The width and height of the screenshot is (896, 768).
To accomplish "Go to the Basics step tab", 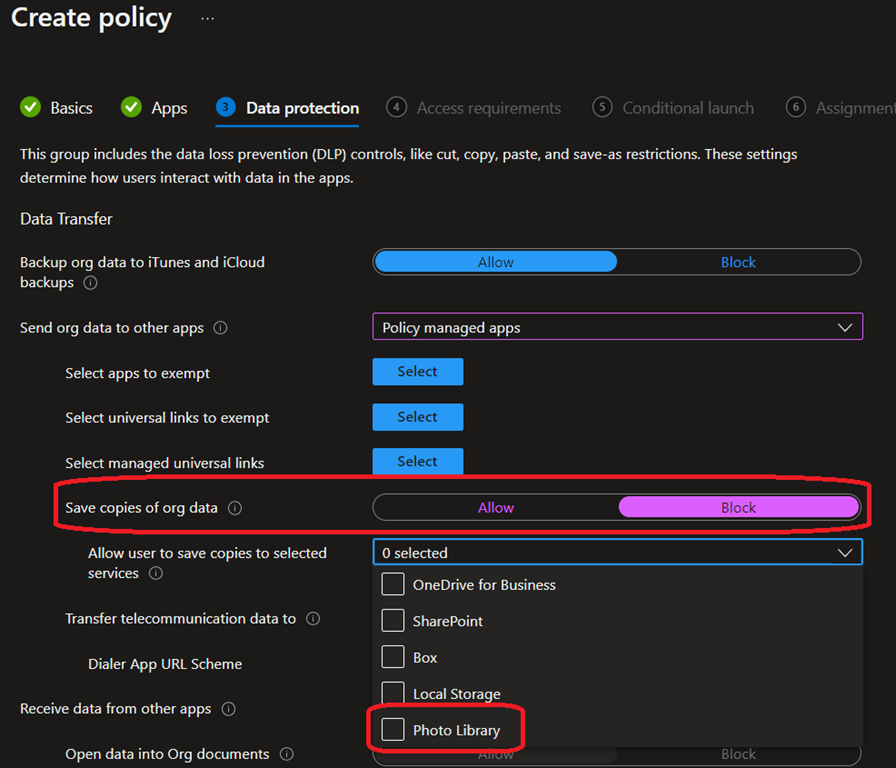I will [x=57, y=108].
